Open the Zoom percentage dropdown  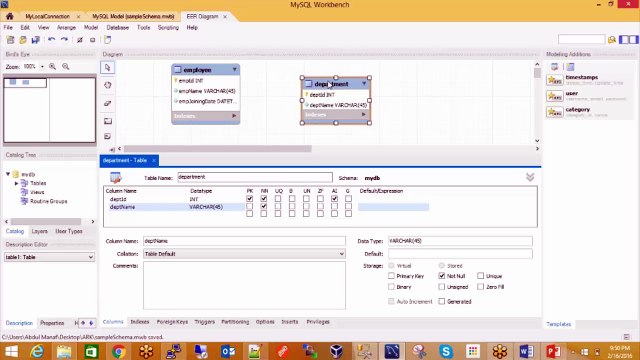(42, 67)
